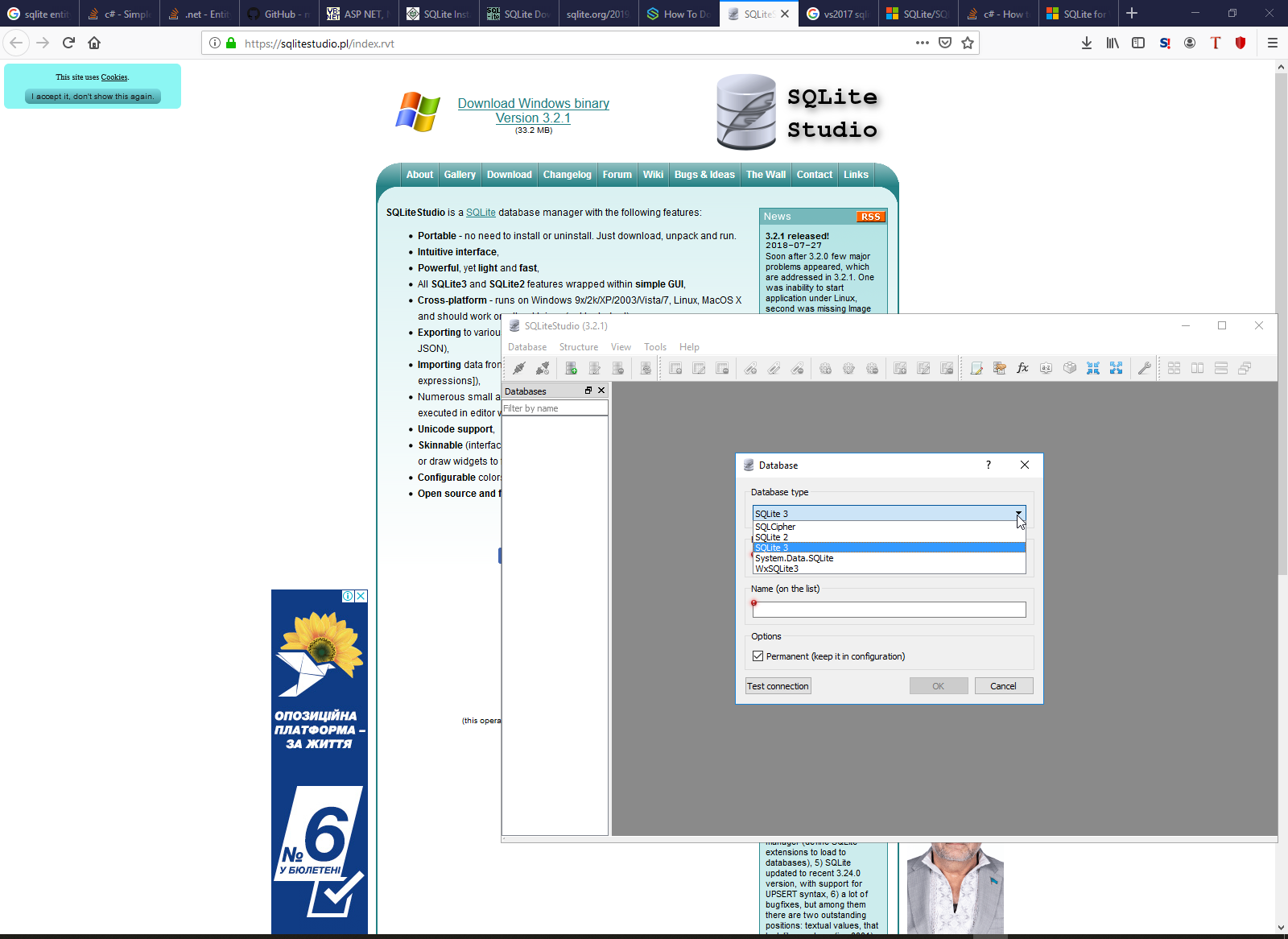Viewport: 1288px width, 939px height.
Task: Collapse the Database type combo box arrow
Action: [x=1018, y=513]
